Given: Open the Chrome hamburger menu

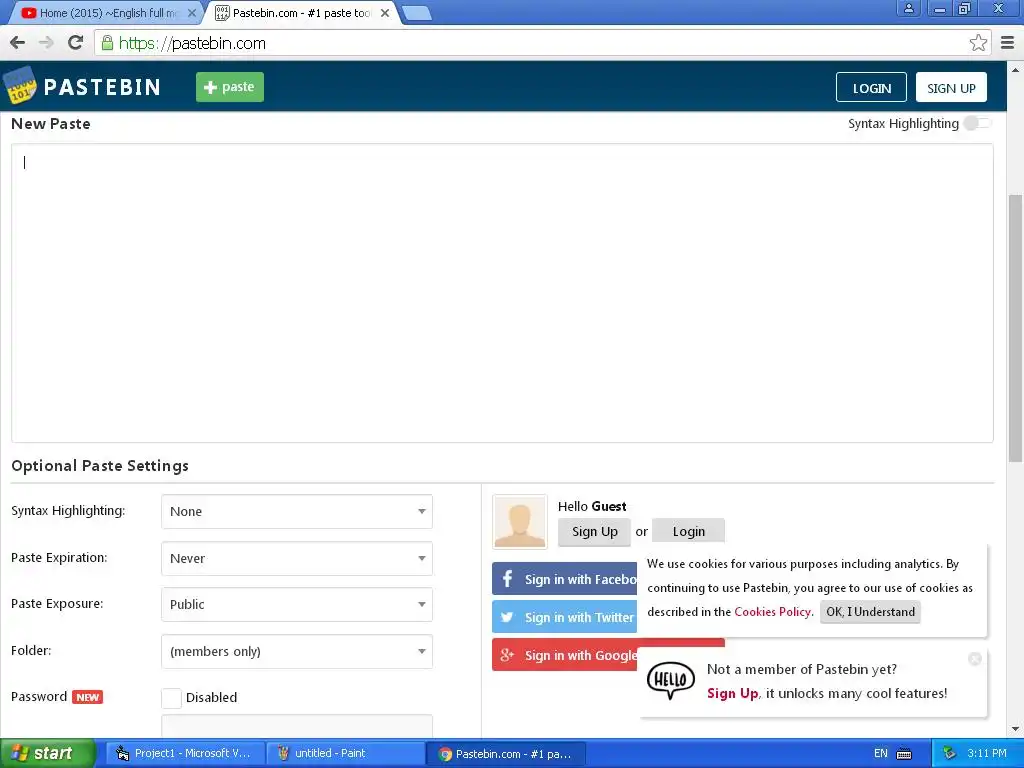Looking at the screenshot, I should coord(1007,43).
